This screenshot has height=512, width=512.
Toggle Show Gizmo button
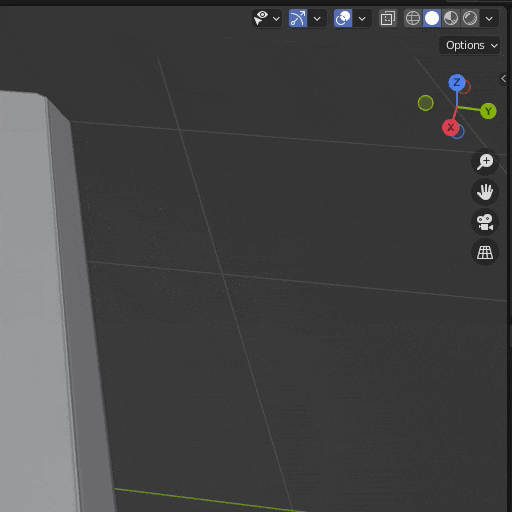point(298,18)
